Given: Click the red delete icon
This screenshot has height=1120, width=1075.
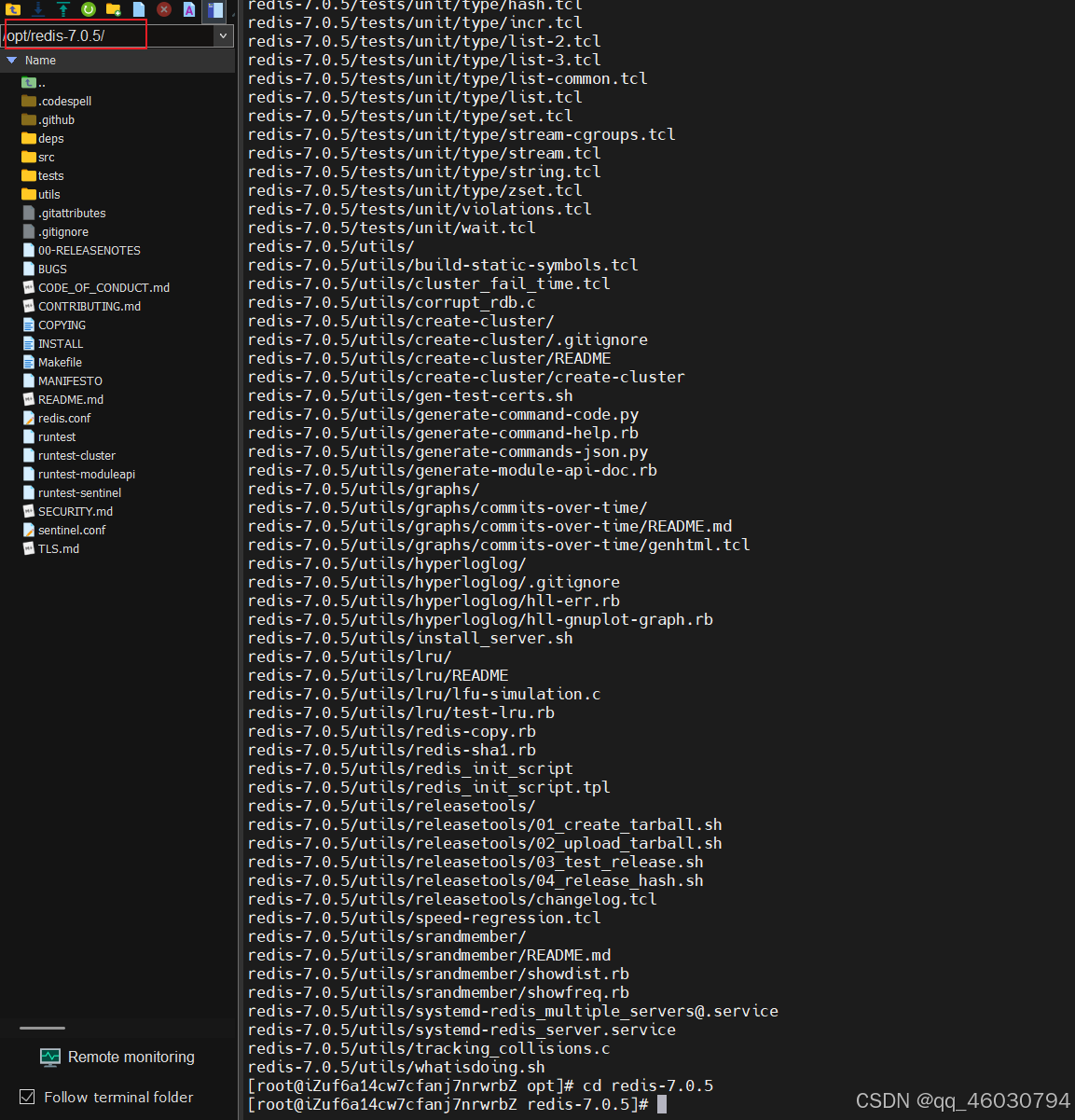Looking at the screenshot, I should tap(164, 9).
